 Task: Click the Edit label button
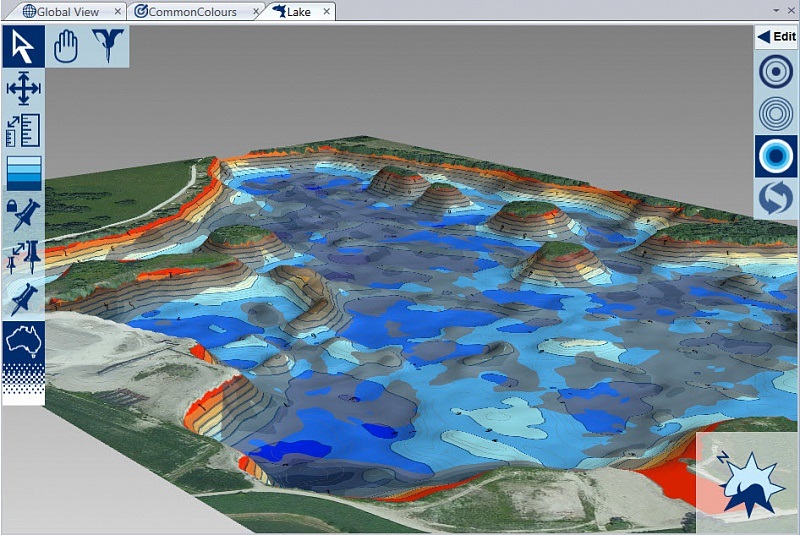[784, 37]
